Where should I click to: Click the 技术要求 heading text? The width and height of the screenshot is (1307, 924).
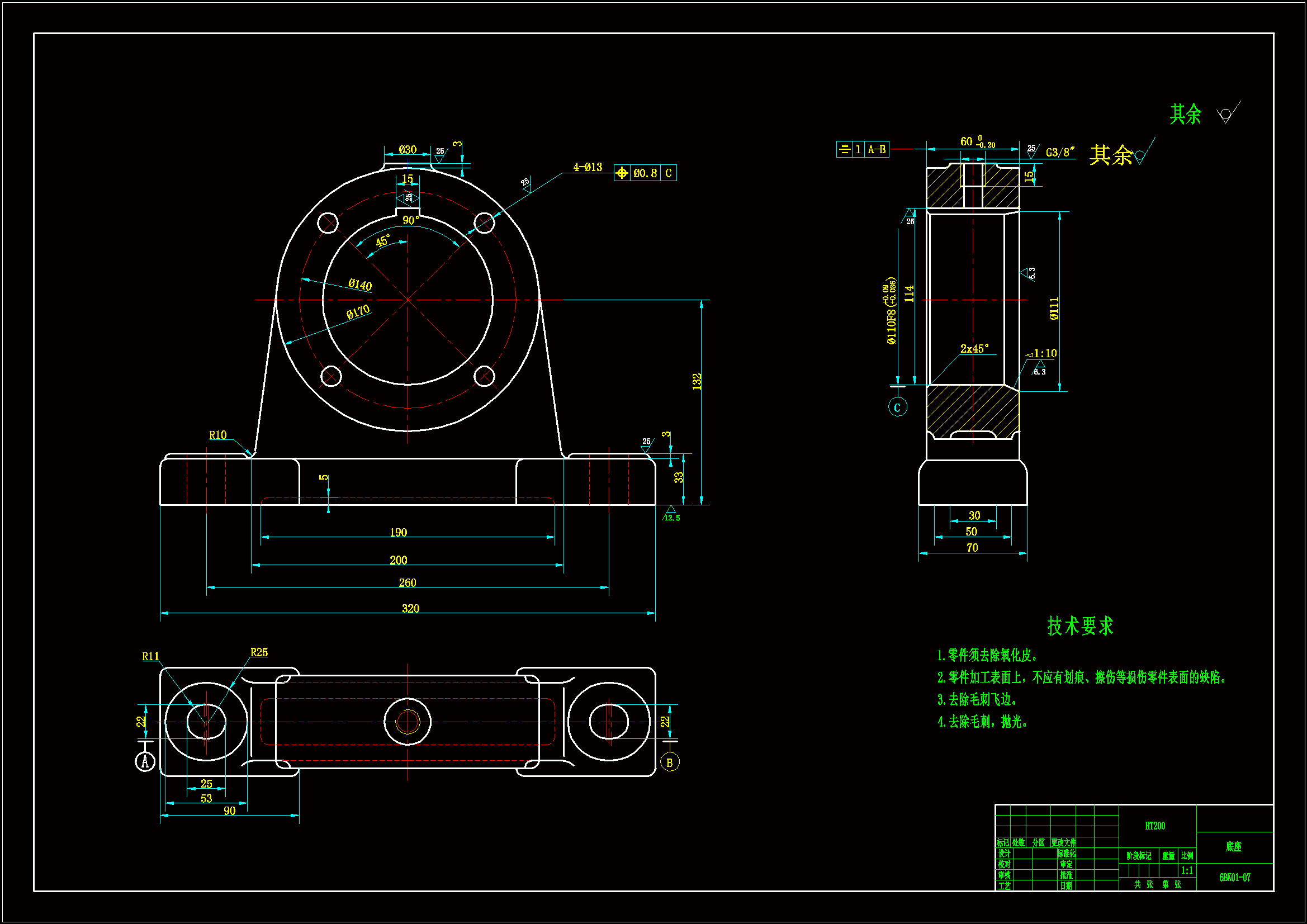[x=1079, y=626]
